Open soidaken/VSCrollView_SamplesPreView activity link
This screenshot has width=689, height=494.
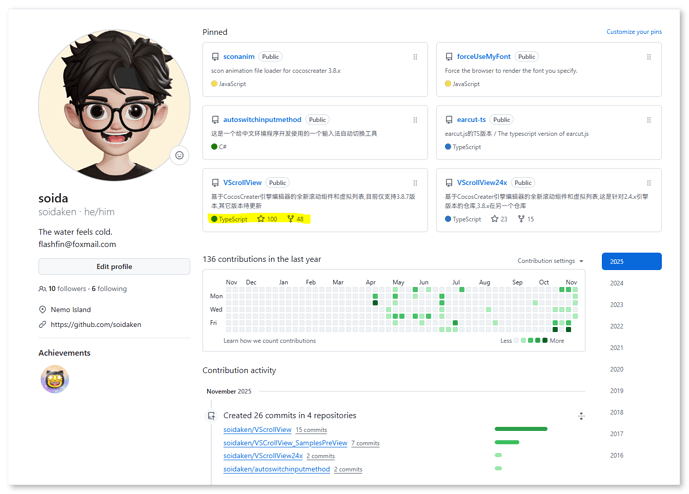click(285, 443)
